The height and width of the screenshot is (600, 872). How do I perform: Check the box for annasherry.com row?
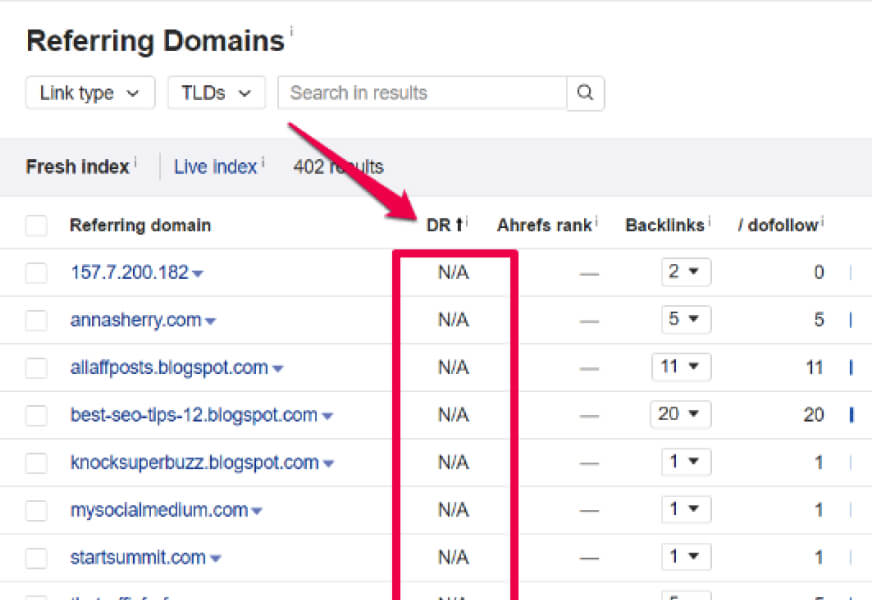click(37, 320)
